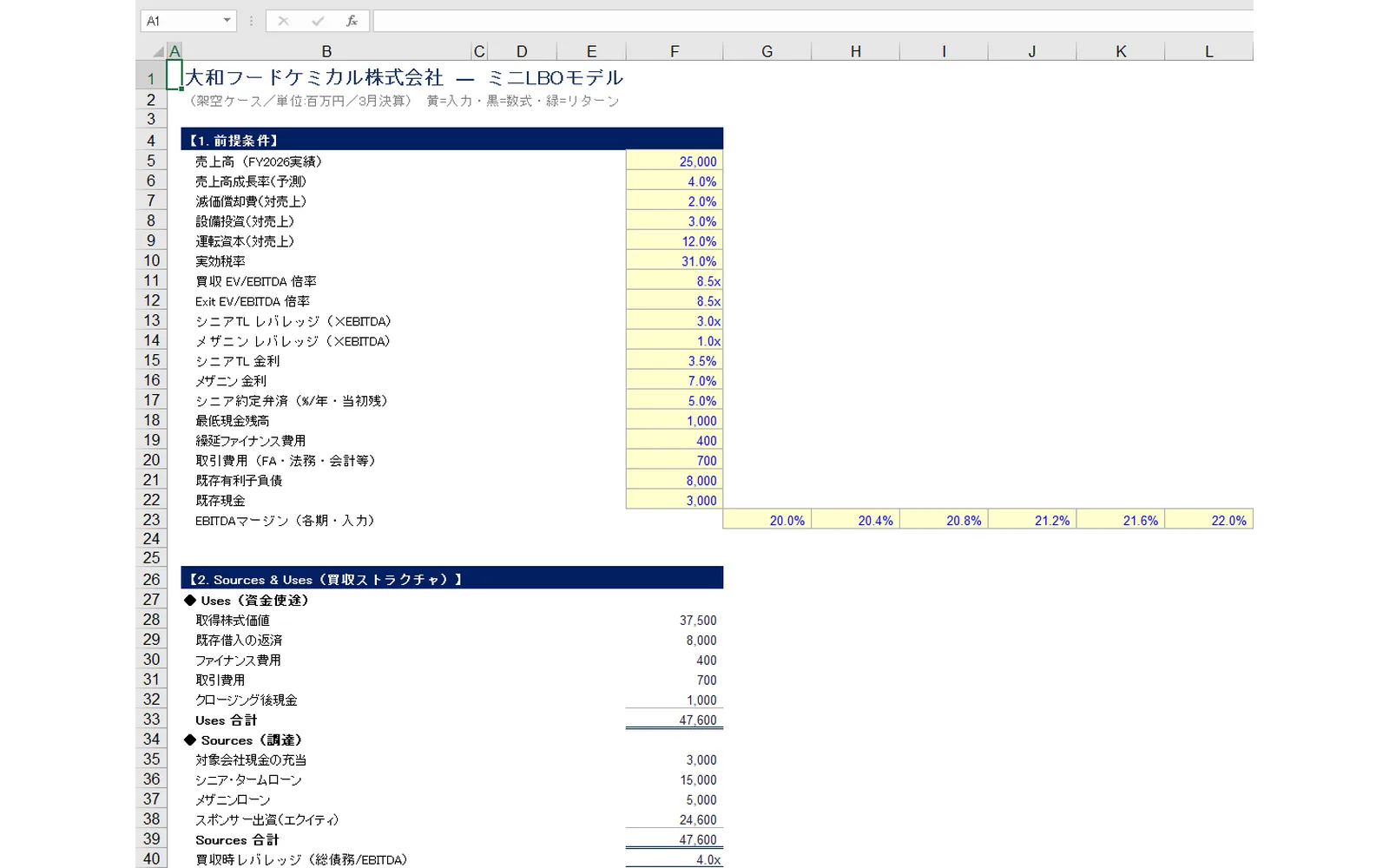Screen dimensions: 1389x868
Task: Click the Cancel X icon in formula bar
Action: click(x=283, y=21)
